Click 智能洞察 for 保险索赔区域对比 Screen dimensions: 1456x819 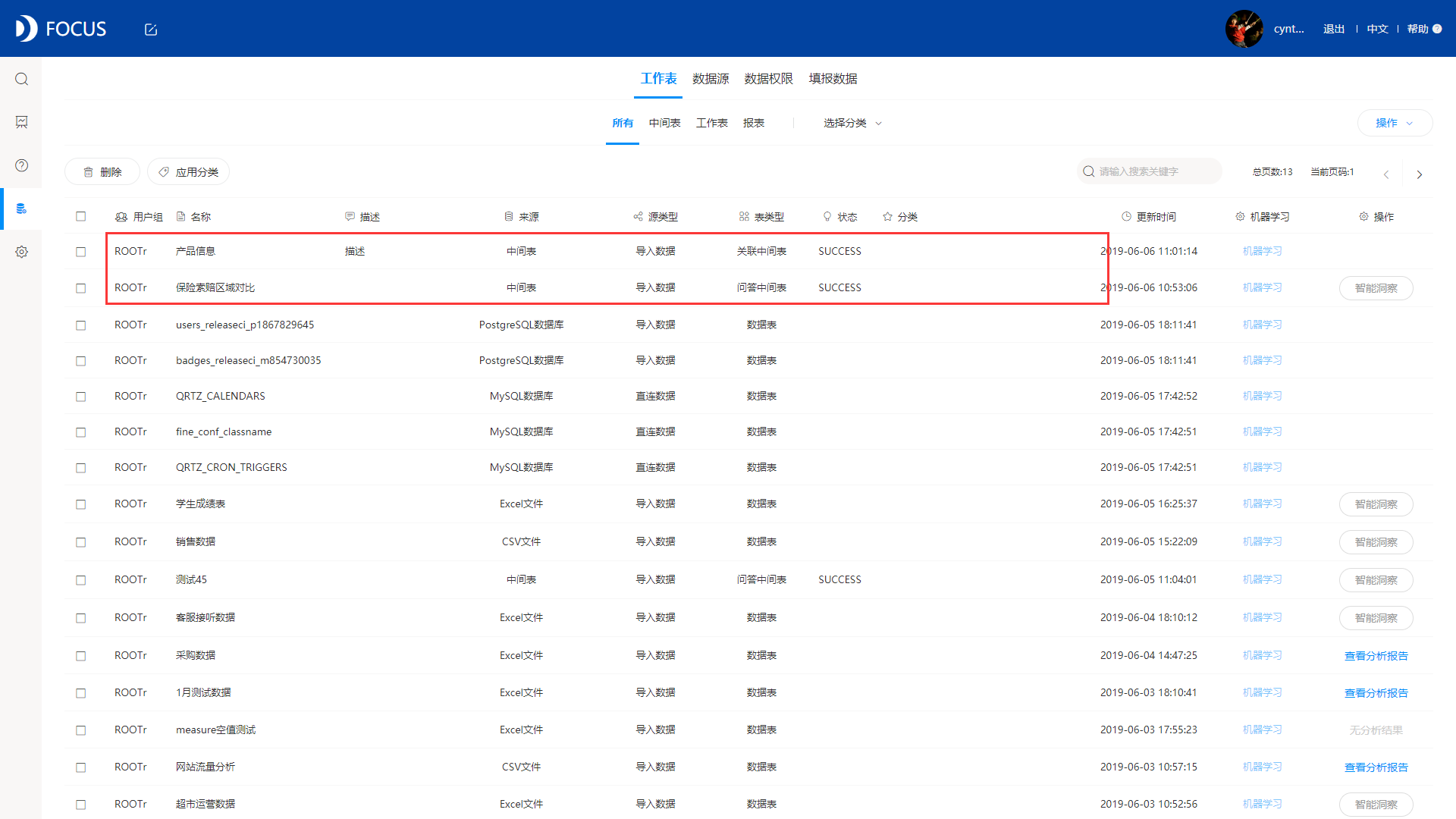tap(1376, 288)
